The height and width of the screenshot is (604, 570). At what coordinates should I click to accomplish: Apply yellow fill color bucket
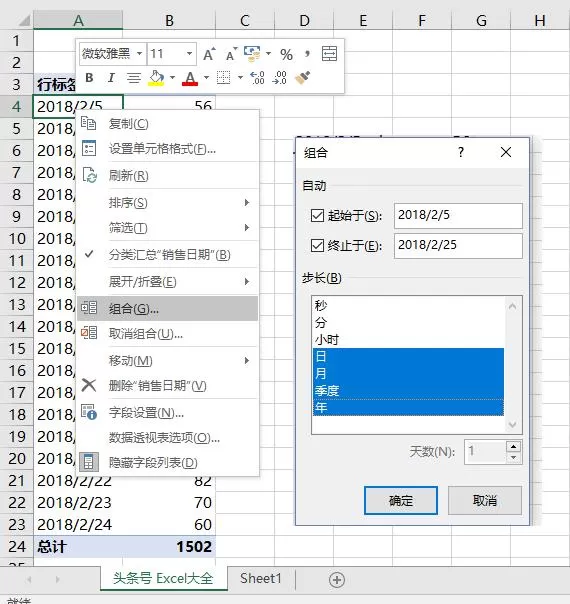[x=156, y=78]
